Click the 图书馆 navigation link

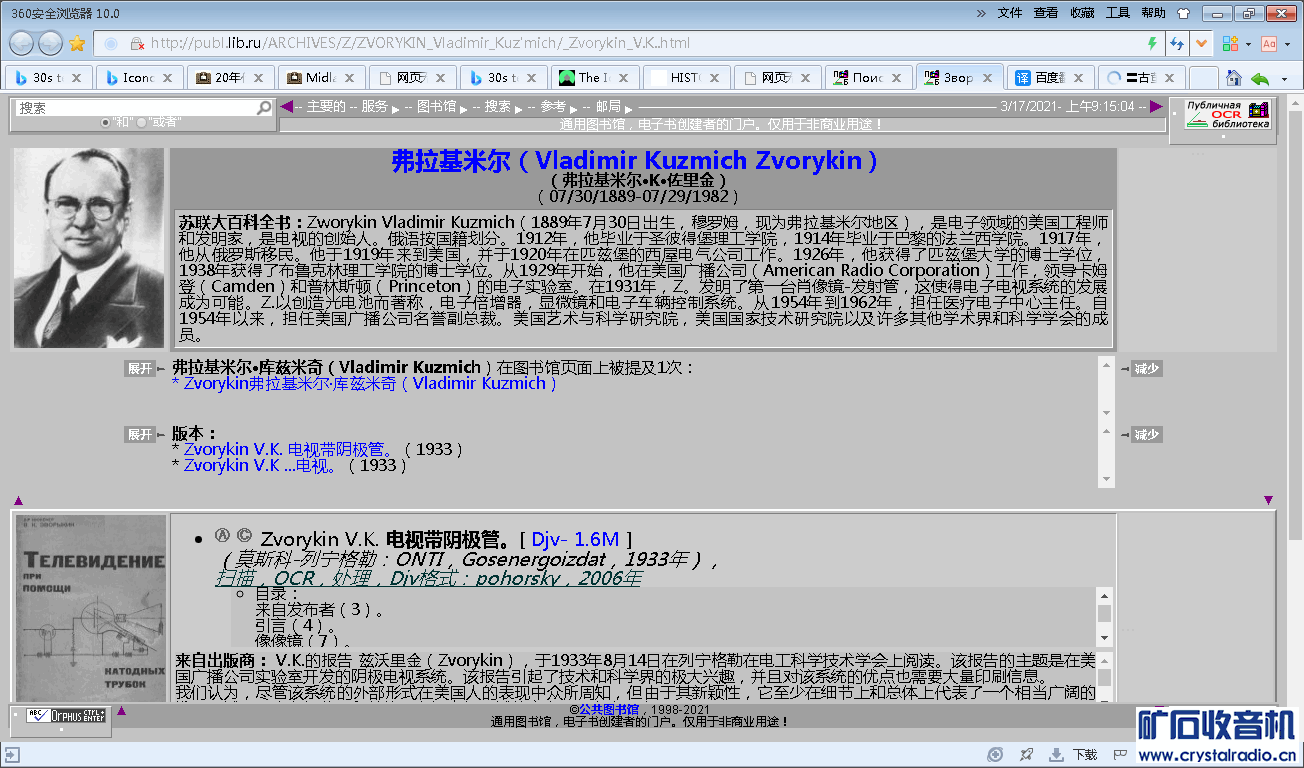436,106
